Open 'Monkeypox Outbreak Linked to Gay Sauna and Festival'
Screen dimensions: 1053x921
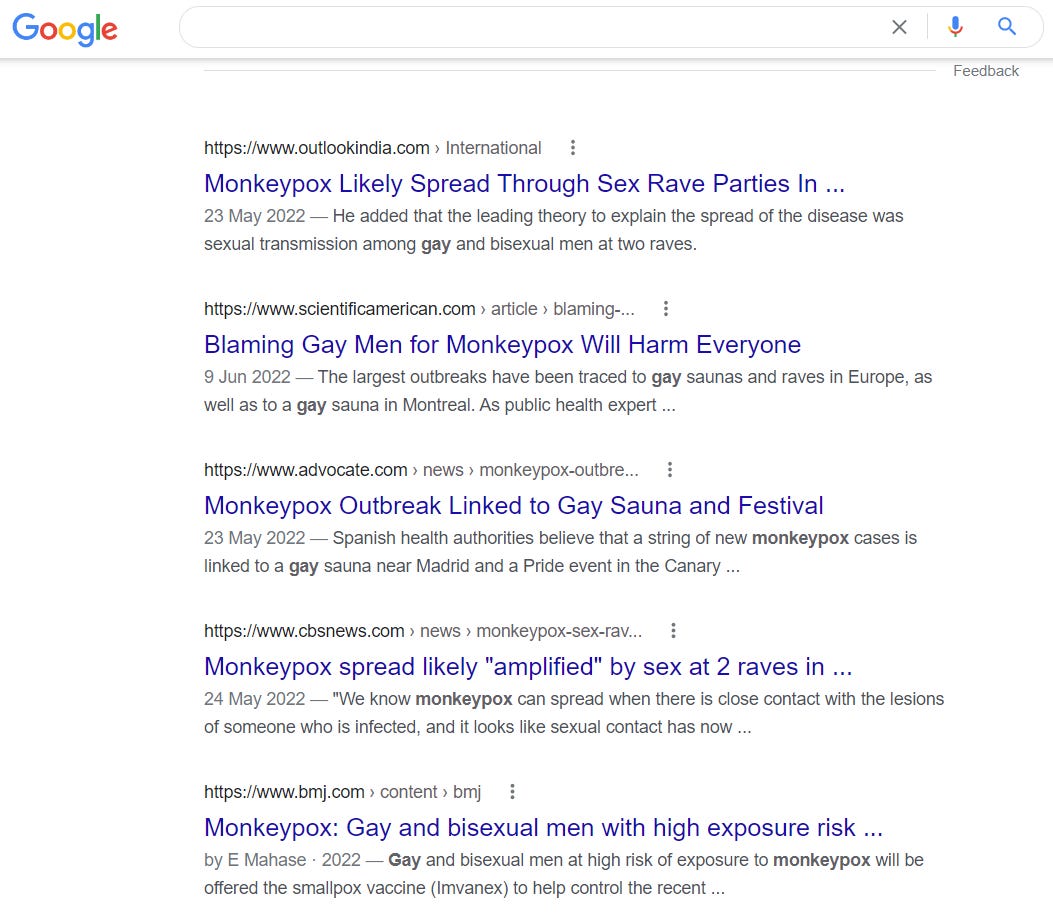pos(514,506)
